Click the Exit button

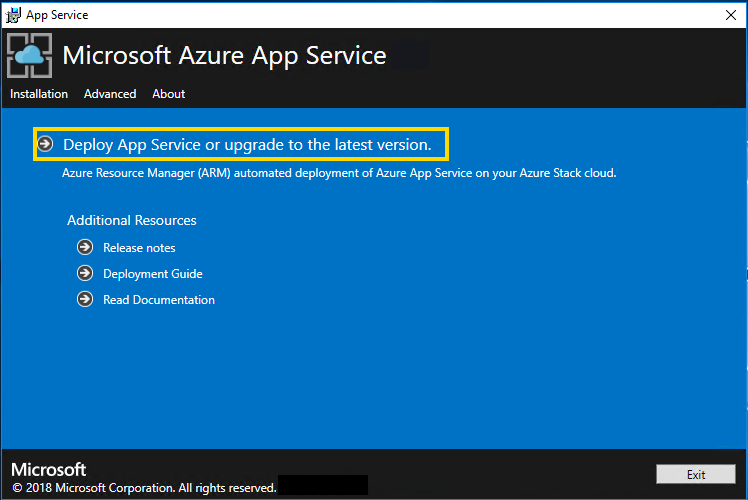[696, 474]
